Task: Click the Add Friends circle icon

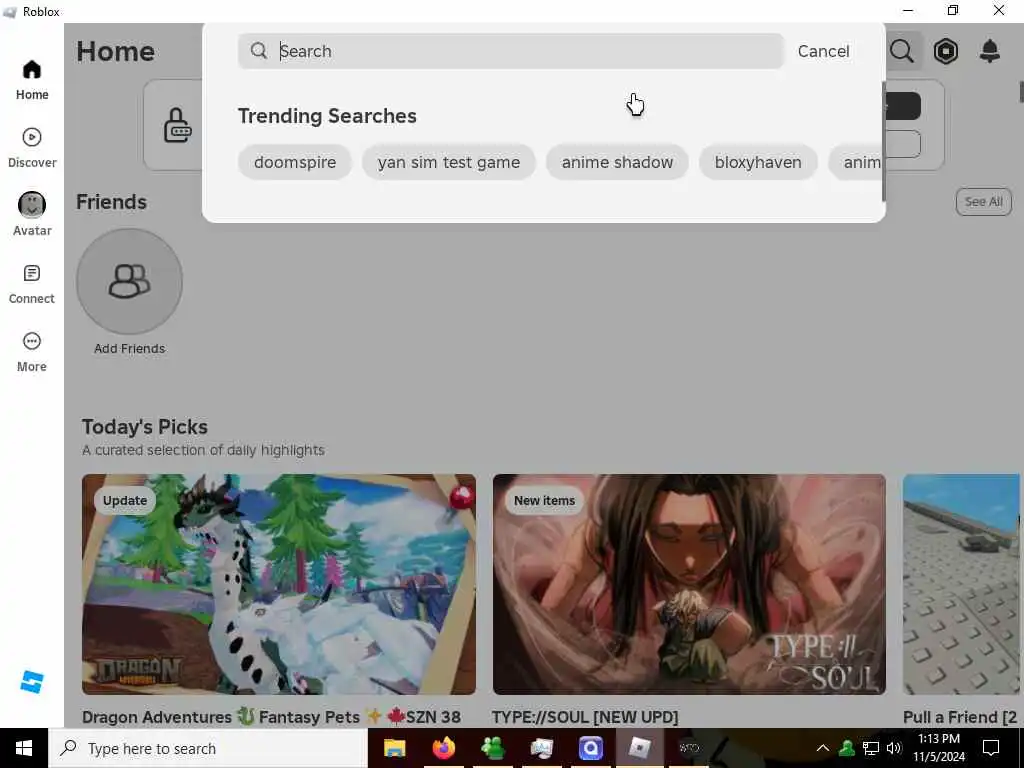Action: coord(129,281)
